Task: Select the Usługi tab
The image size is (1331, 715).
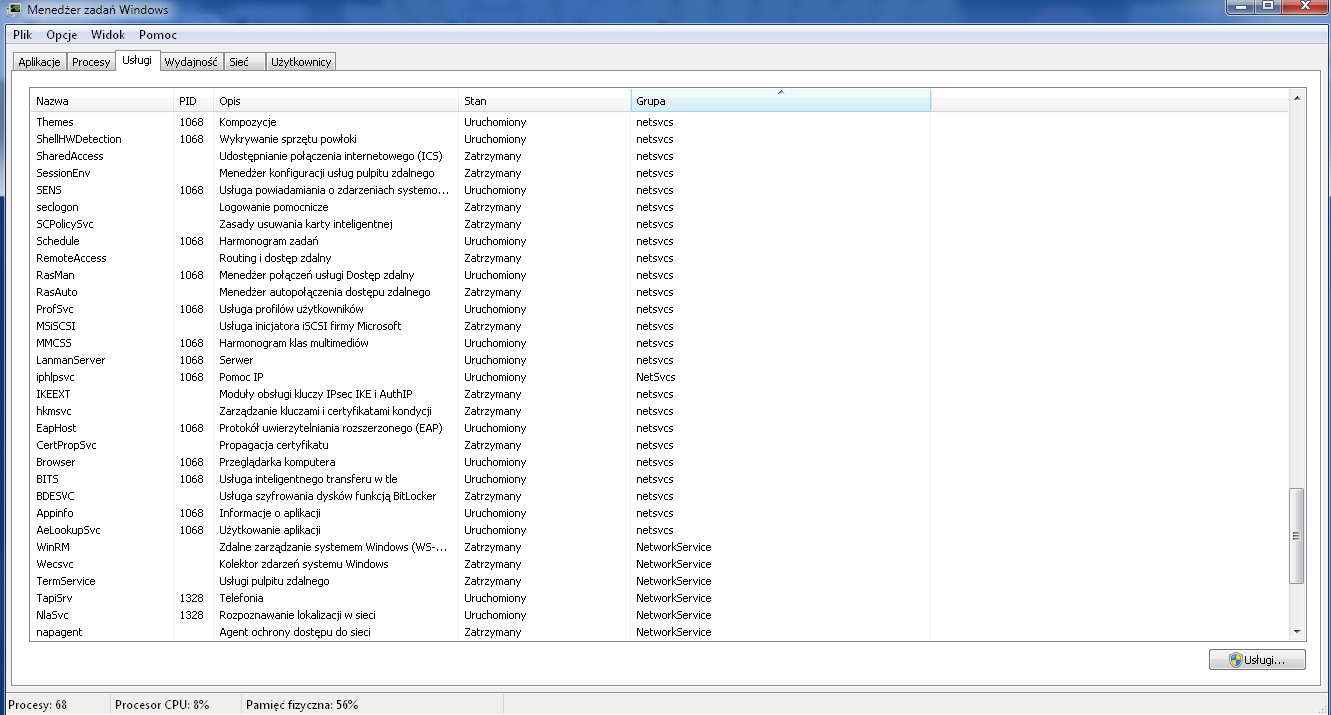Action: click(137, 60)
